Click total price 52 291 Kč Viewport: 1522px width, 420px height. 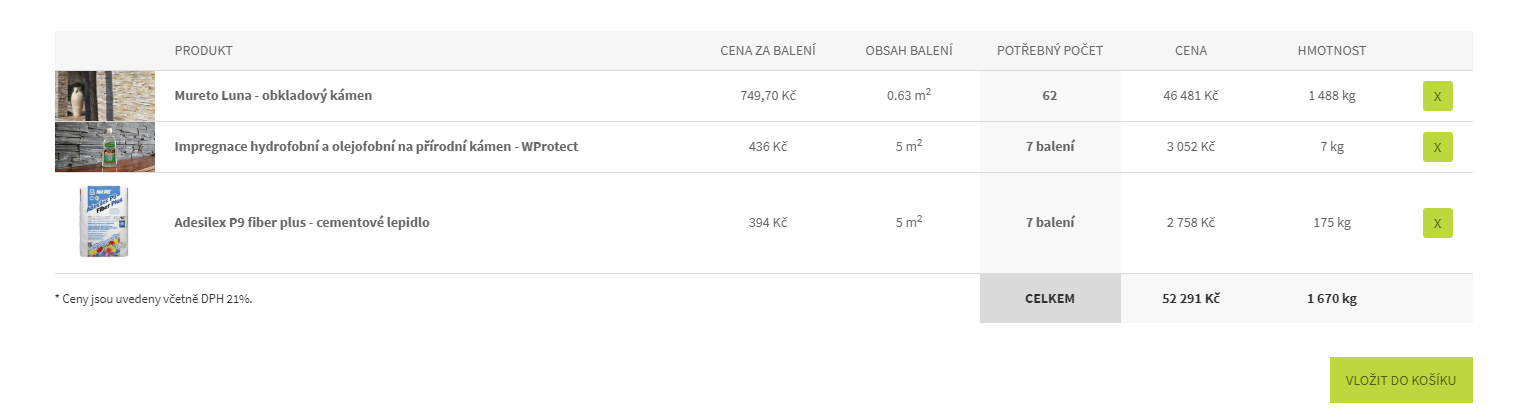(x=1191, y=299)
